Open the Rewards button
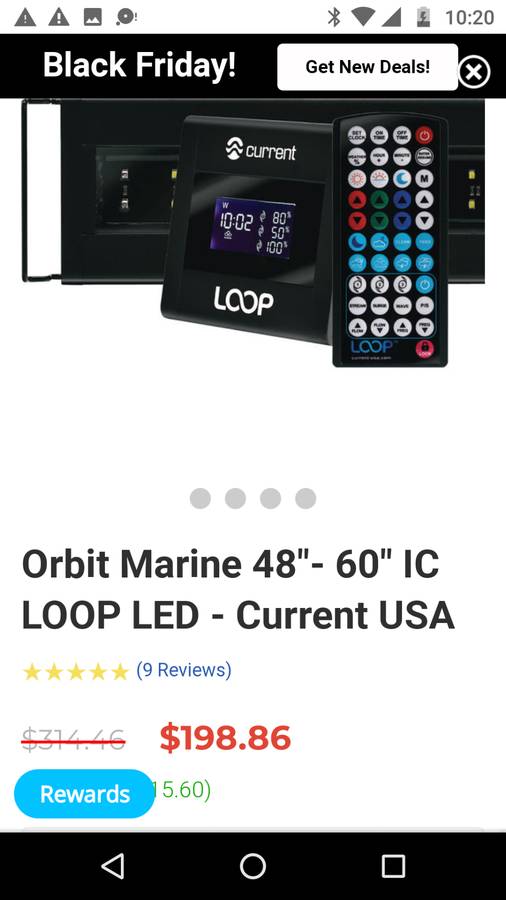The width and height of the screenshot is (506, 900). 84,794
